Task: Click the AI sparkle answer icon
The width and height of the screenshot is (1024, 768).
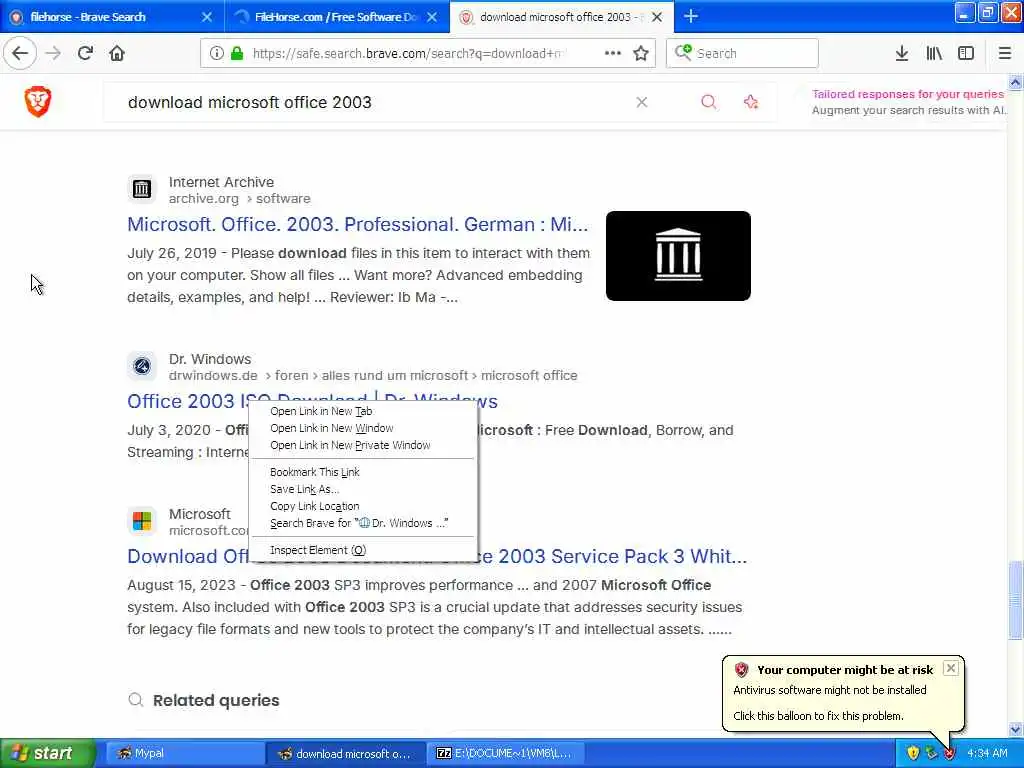Action: pos(751,102)
